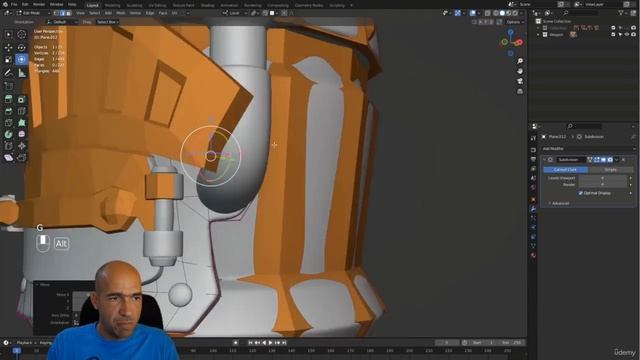Toggle Weapon collection render camera icon
The width and height of the screenshot is (640, 360).
point(633,35)
